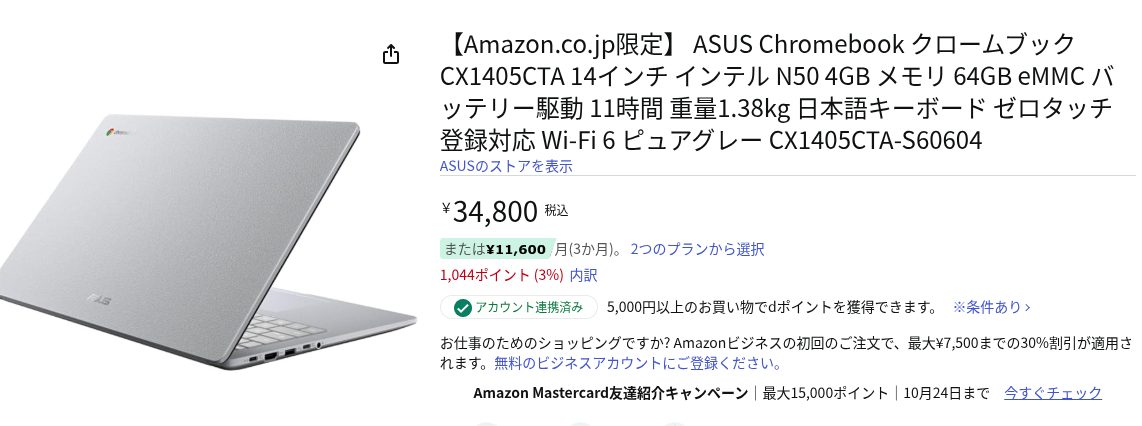1142x426 pixels.
Task: Expand the ※条件あり conditions link
Action: (x=991, y=307)
